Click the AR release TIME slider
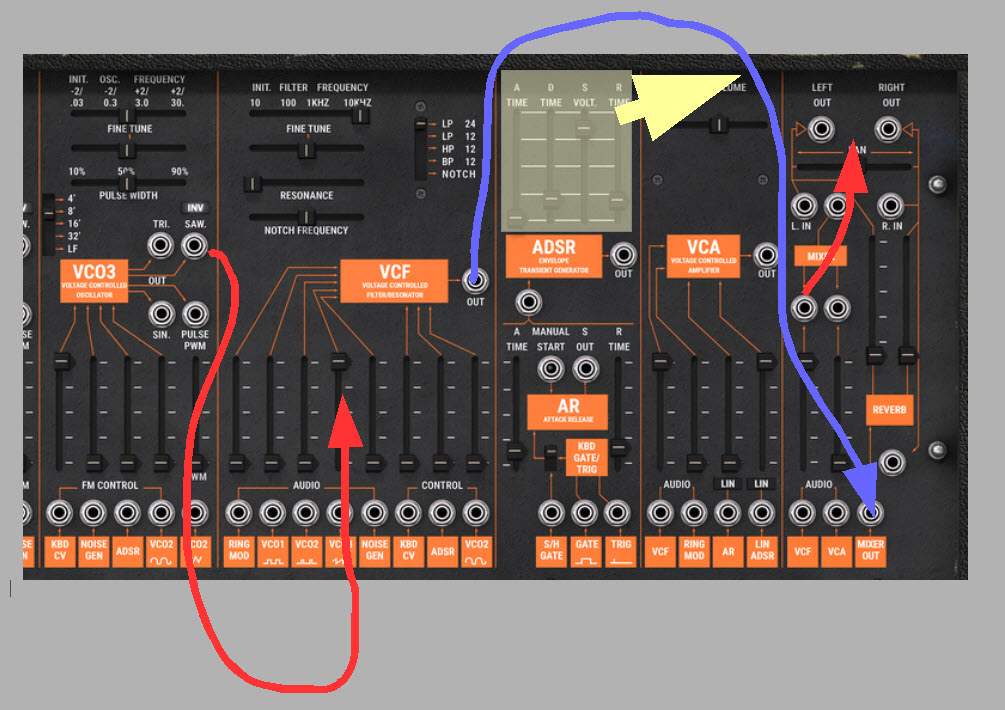 pos(618,413)
